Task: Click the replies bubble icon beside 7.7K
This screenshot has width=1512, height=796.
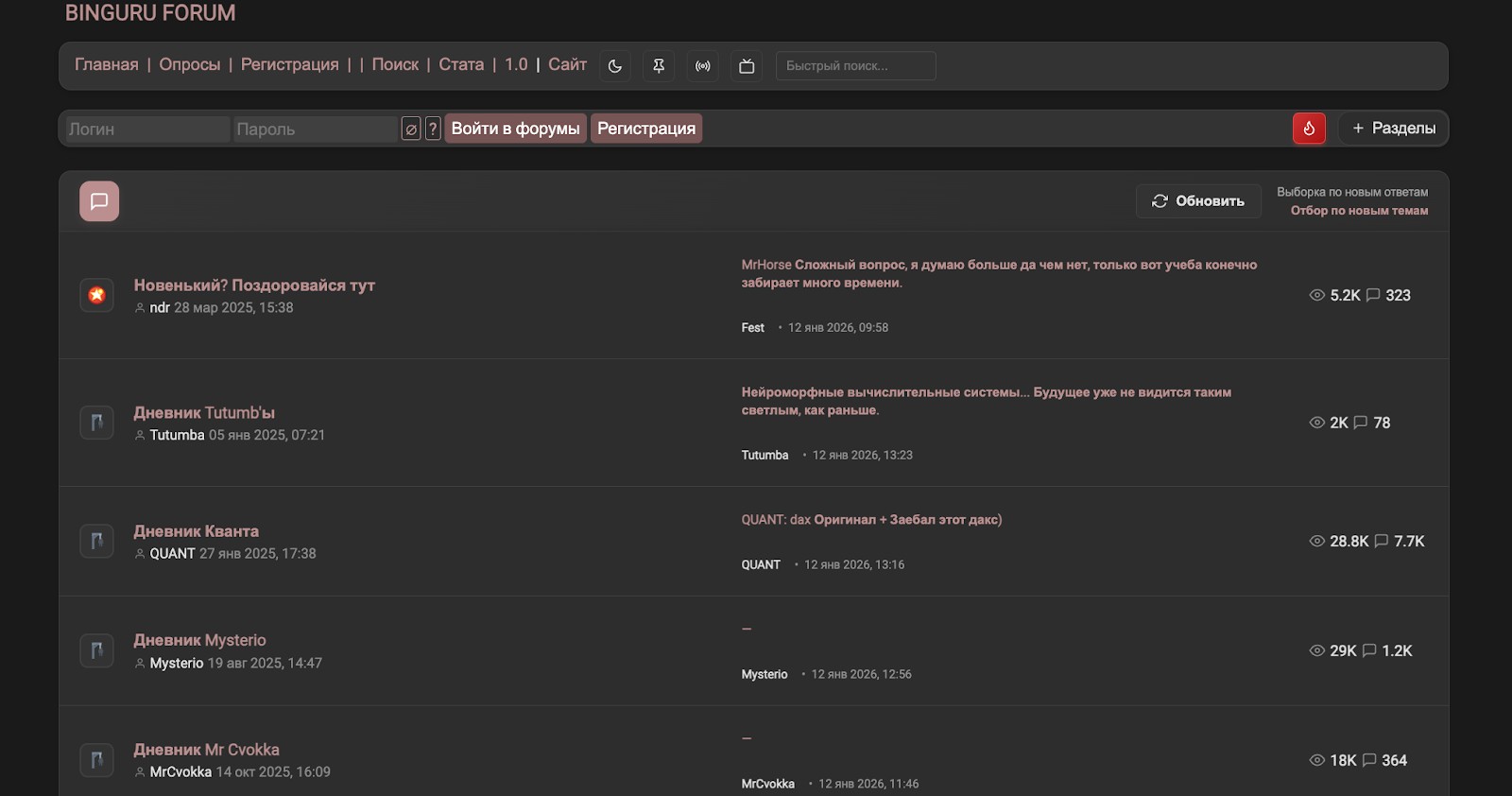Action: (1382, 541)
